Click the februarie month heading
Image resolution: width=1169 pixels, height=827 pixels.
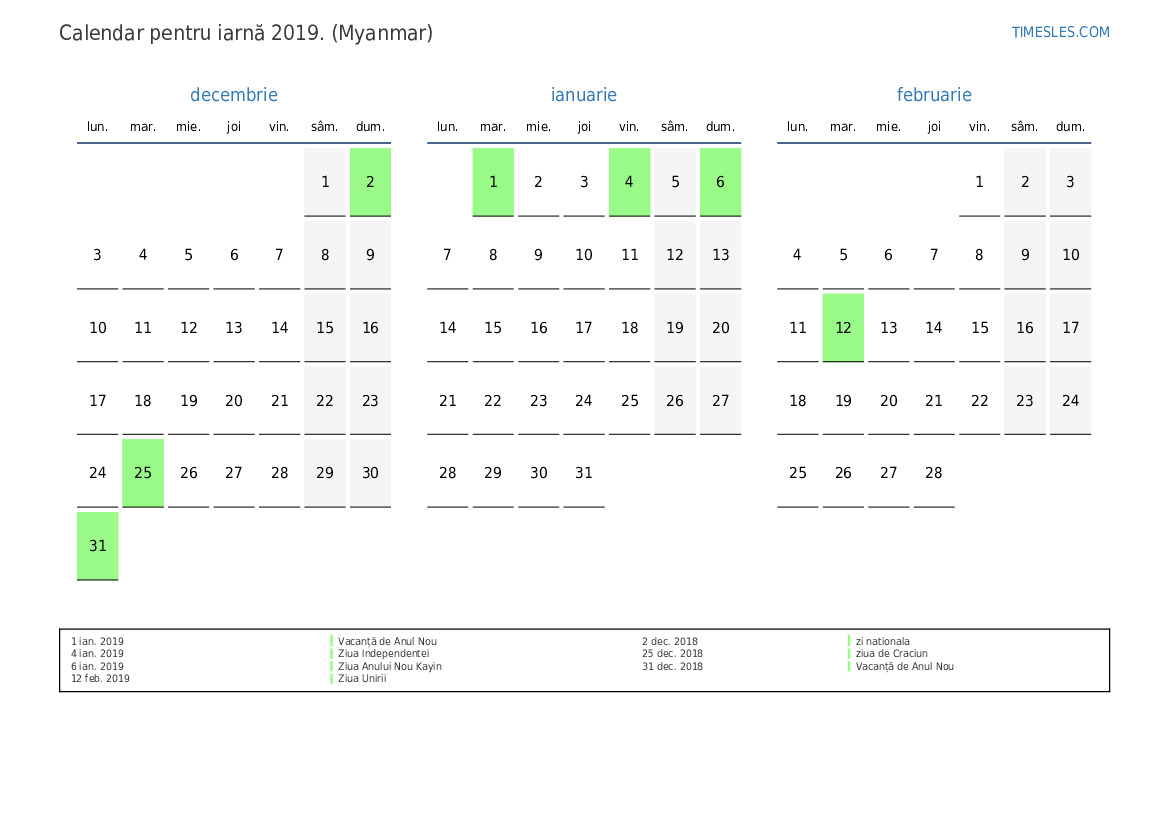[934, 95]
